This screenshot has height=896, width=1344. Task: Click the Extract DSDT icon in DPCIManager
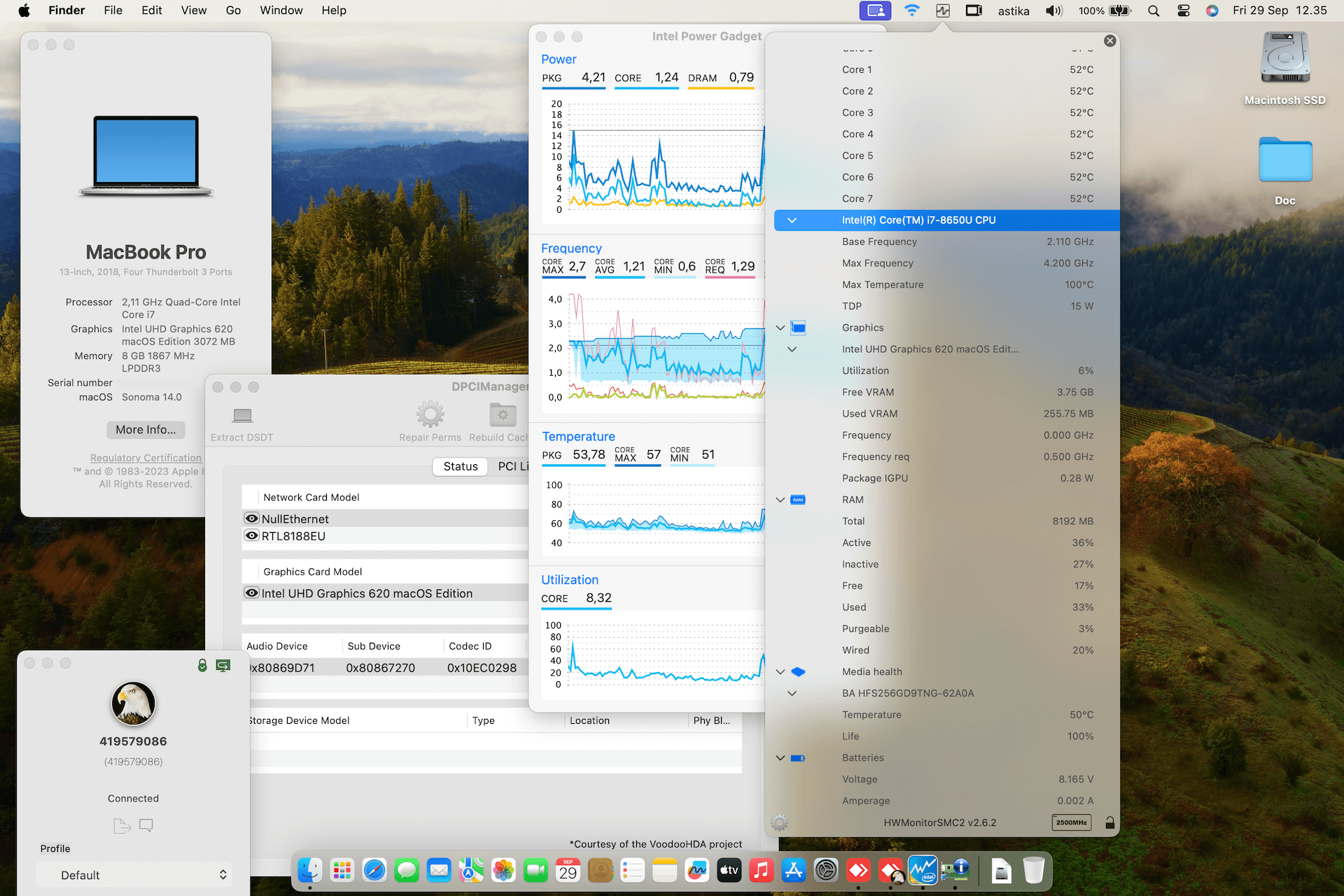241,414
